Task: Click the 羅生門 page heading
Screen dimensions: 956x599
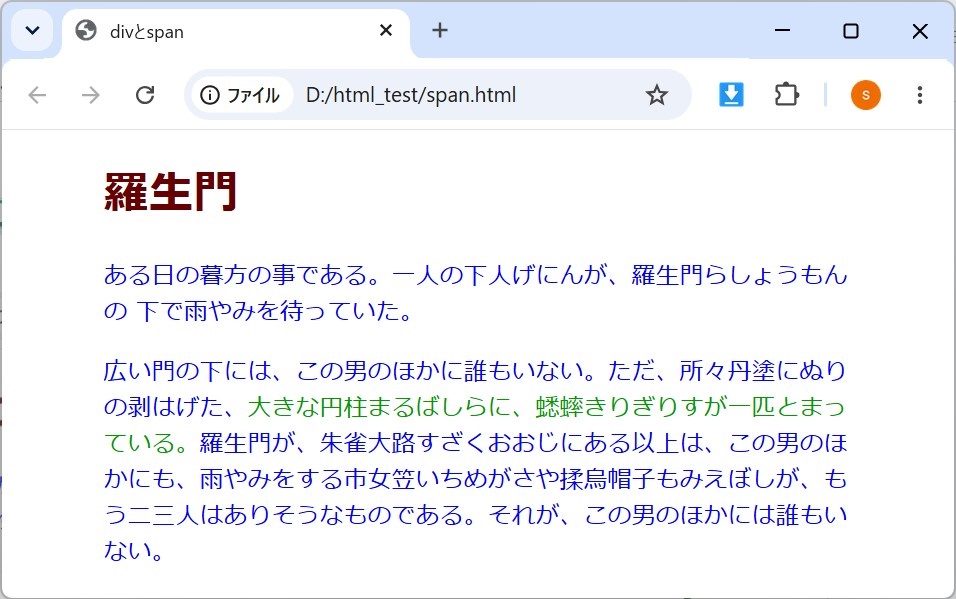Action: (171, 192)
